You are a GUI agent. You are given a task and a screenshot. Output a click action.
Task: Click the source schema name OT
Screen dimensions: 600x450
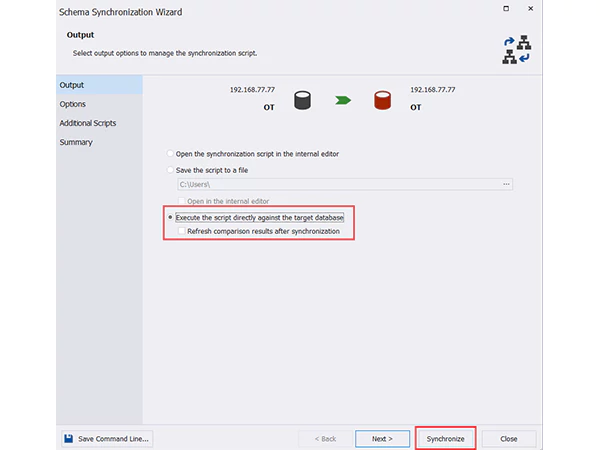coord(269,108)
